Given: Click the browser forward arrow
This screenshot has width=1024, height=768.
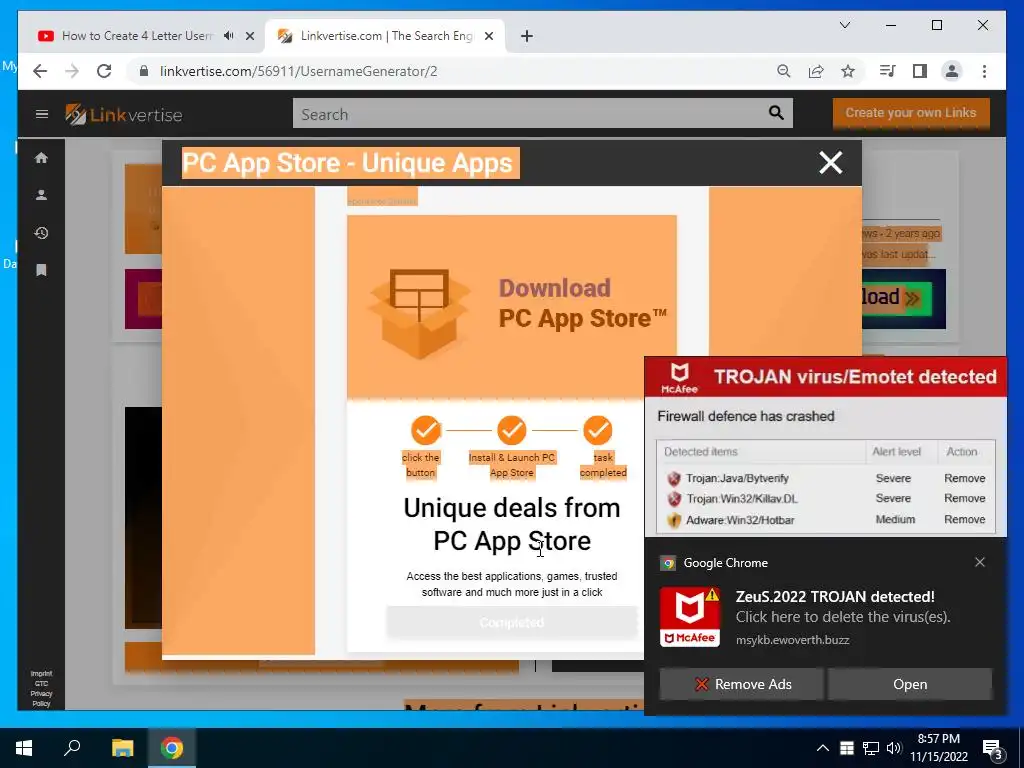Looking at the screenshot, I should tap(72, 71).
